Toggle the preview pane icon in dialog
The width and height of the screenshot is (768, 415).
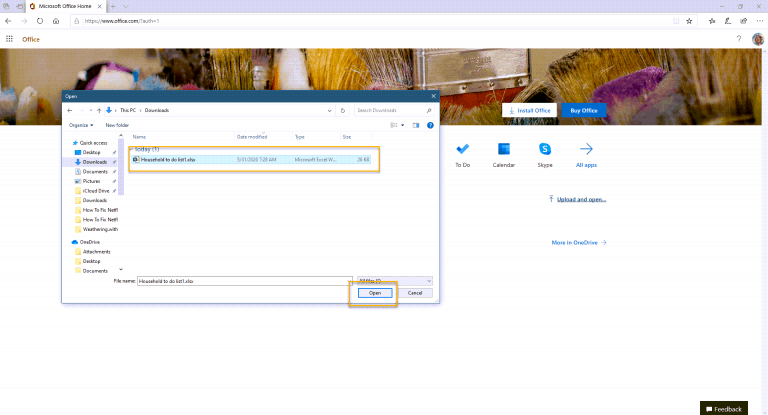416,125
